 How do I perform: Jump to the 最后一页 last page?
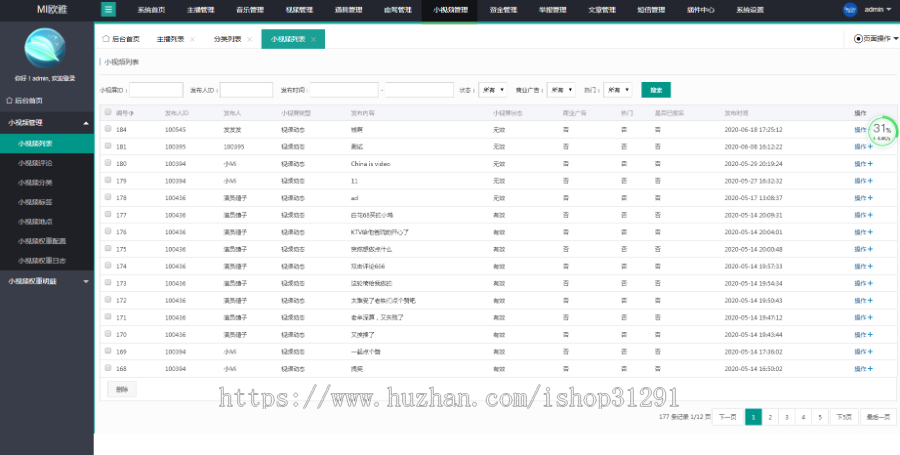[878, 417]
